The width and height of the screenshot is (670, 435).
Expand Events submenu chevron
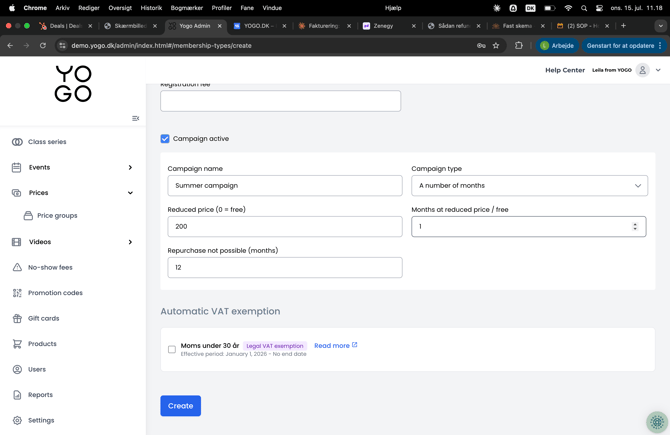pos(130,168)
